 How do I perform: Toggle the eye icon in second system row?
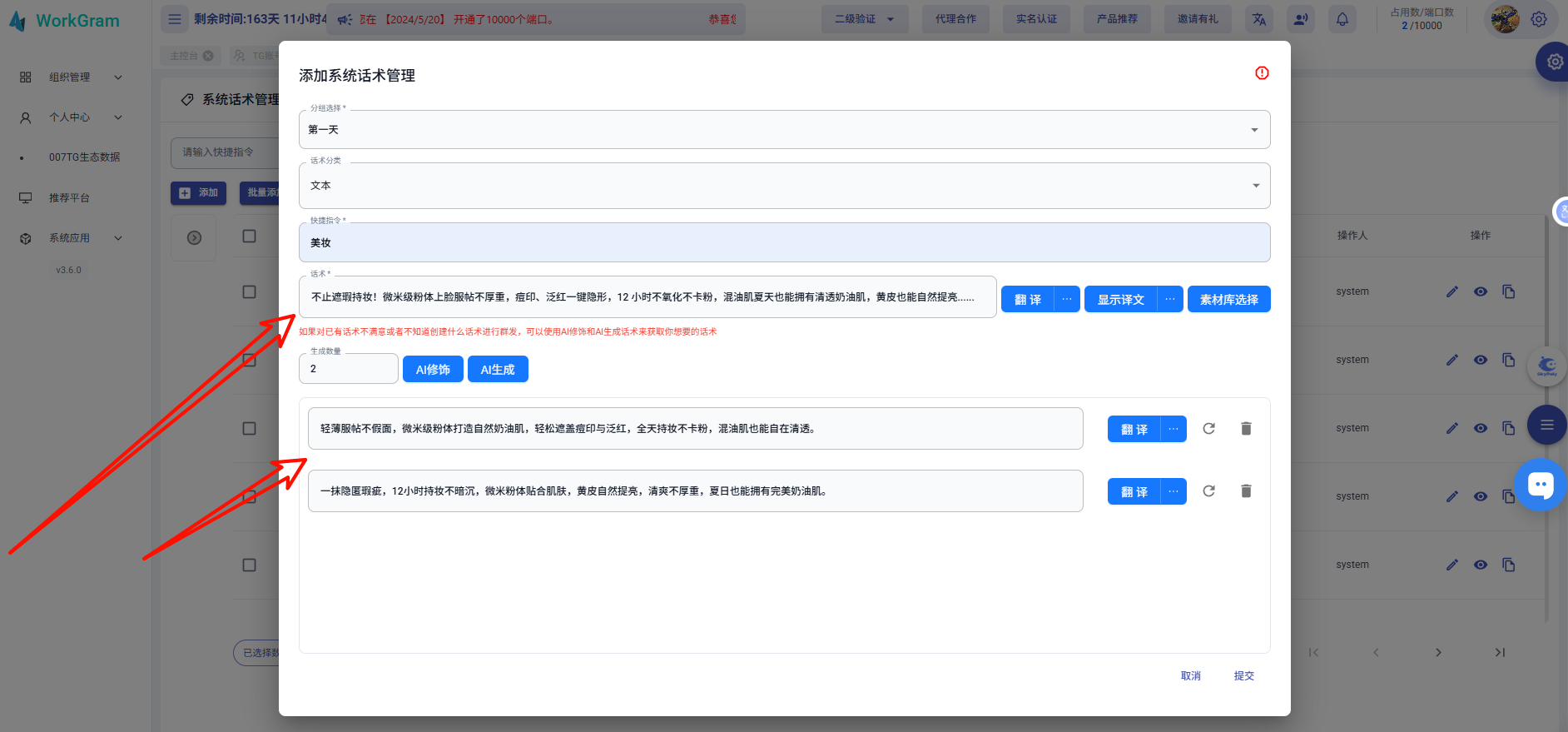(1481, 360)
